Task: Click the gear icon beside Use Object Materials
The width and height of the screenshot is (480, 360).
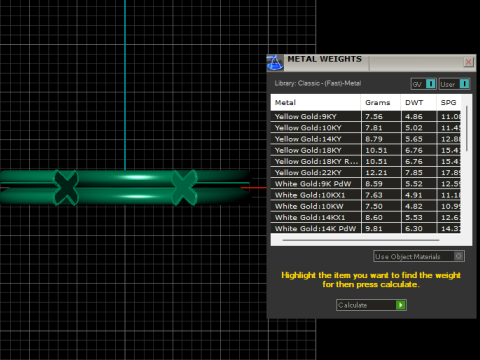Action: pyautogui.click(x=459, y=256)
